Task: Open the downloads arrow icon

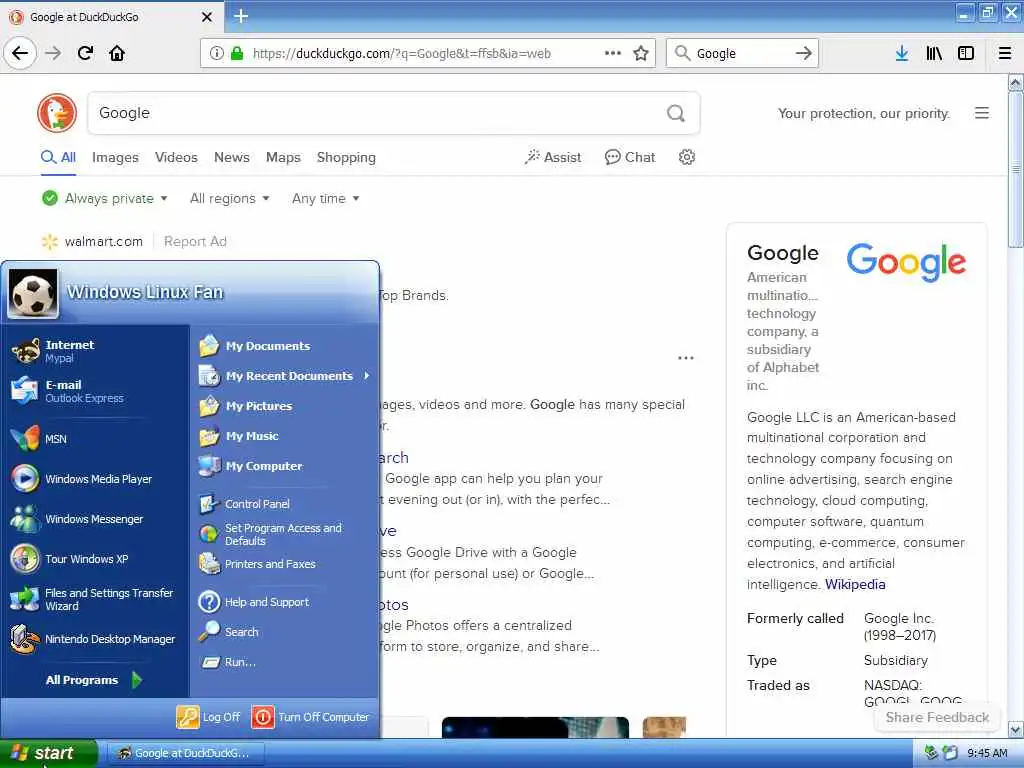Action: 902,53
